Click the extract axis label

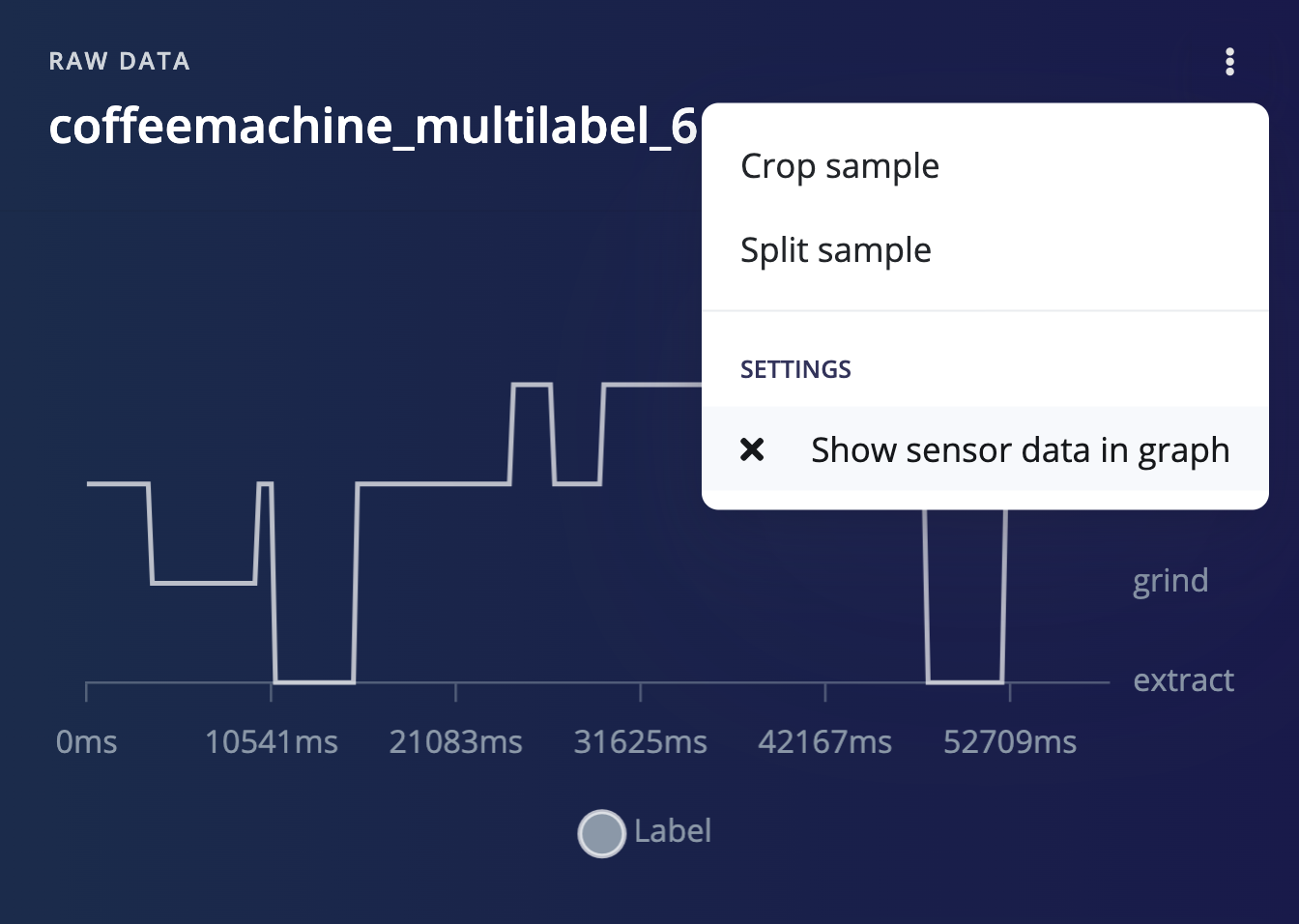tap(1183, 680)
